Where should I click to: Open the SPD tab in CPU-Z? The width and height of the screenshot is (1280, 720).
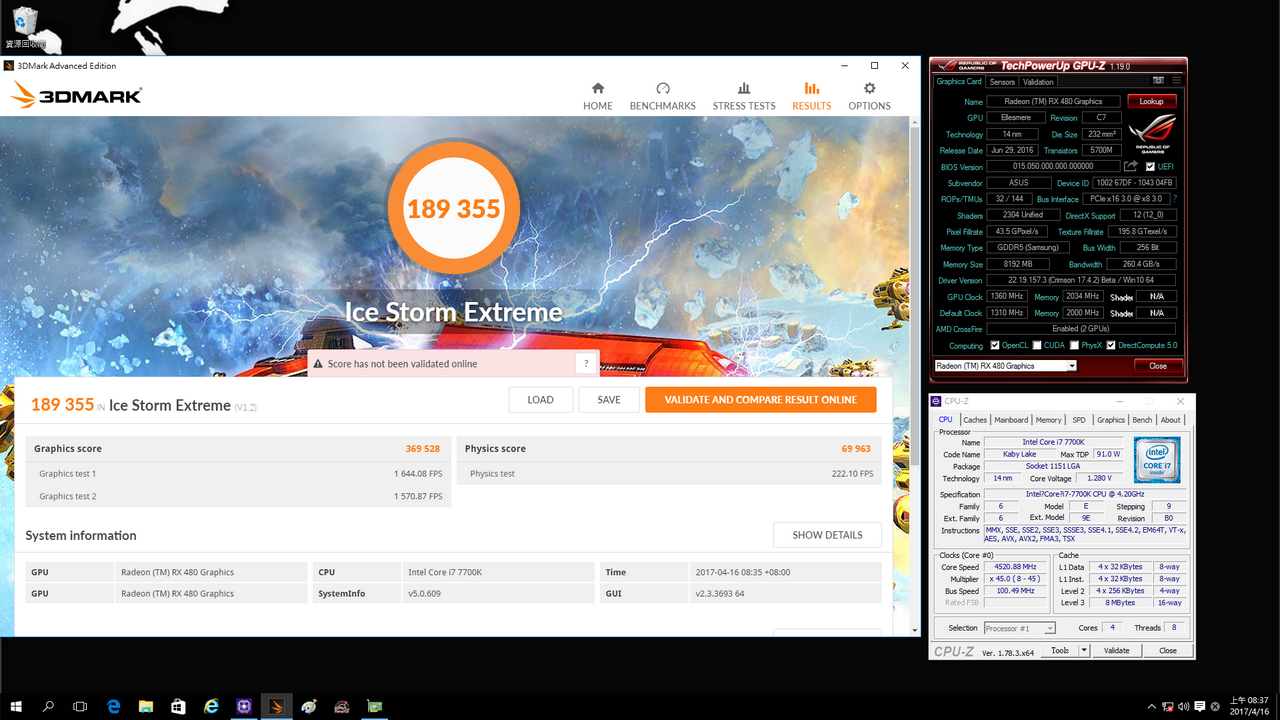1079,420
